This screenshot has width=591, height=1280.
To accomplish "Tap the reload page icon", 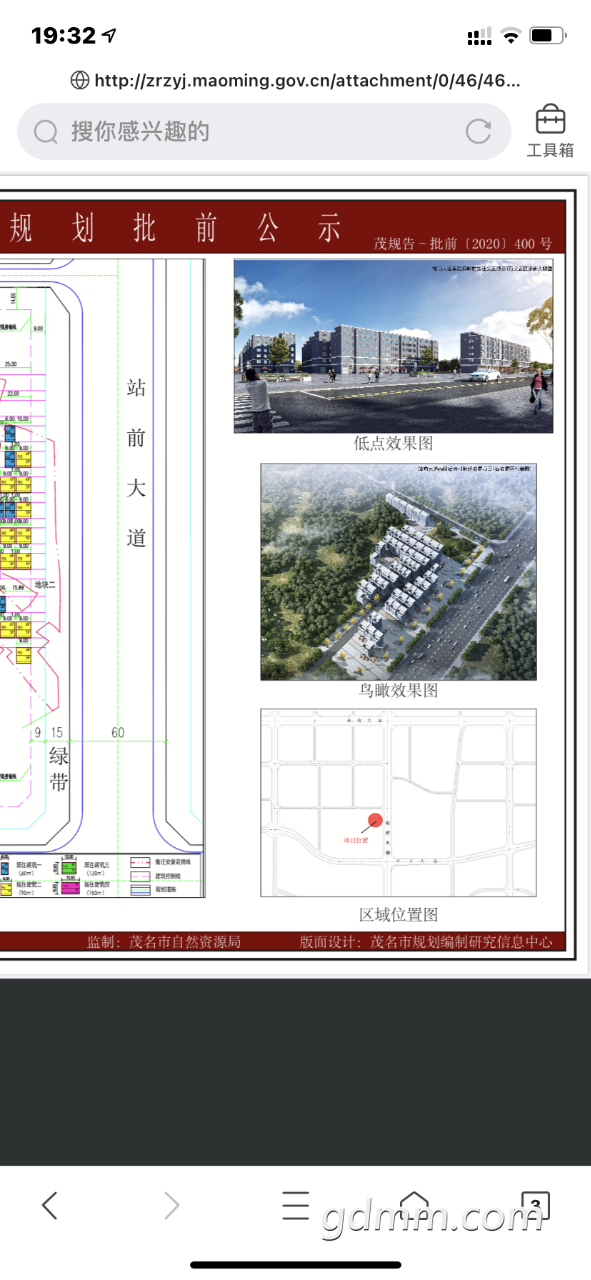I will [x=479, y=131].
